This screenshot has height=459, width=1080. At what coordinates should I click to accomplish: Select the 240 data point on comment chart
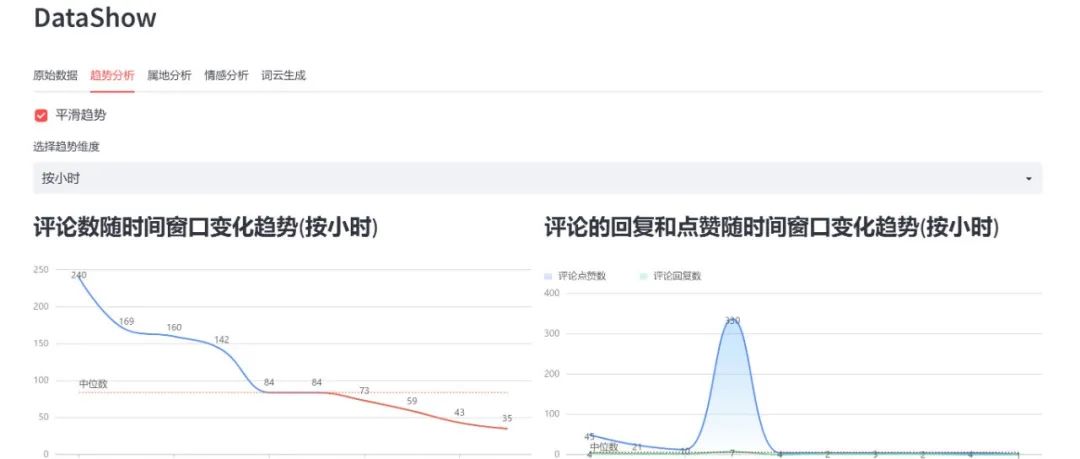pyautogui.click(x=79, y=275)
